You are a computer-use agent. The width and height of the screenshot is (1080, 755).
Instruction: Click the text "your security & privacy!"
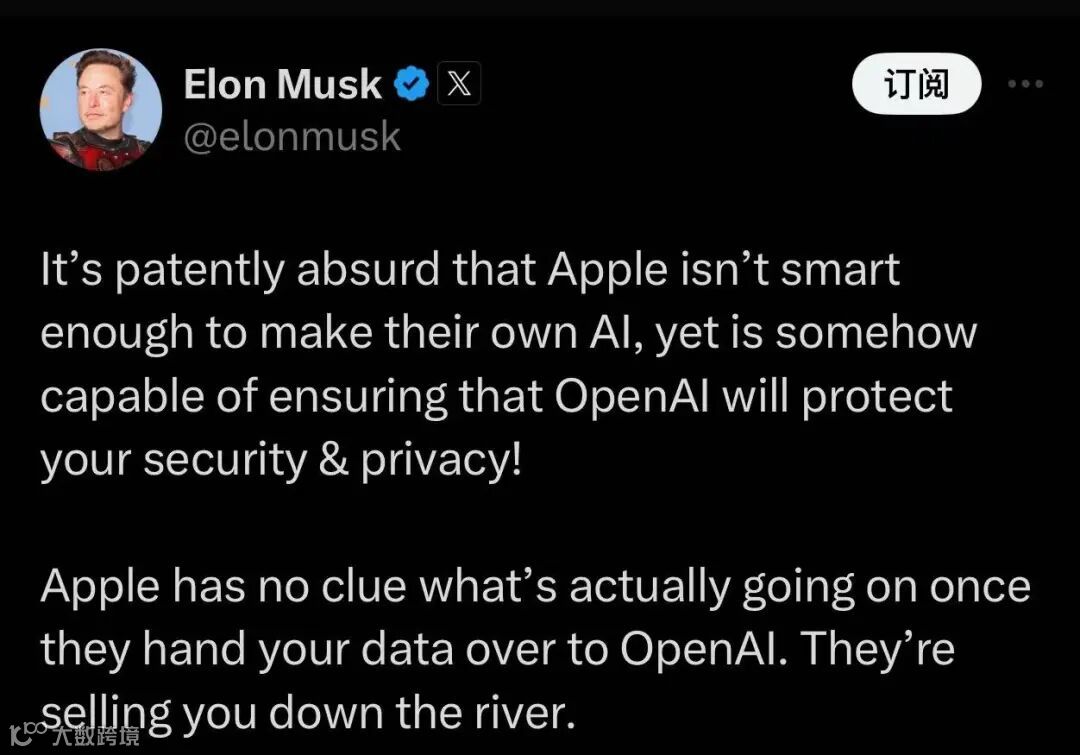pyautogui.click(x=281, y=460)
